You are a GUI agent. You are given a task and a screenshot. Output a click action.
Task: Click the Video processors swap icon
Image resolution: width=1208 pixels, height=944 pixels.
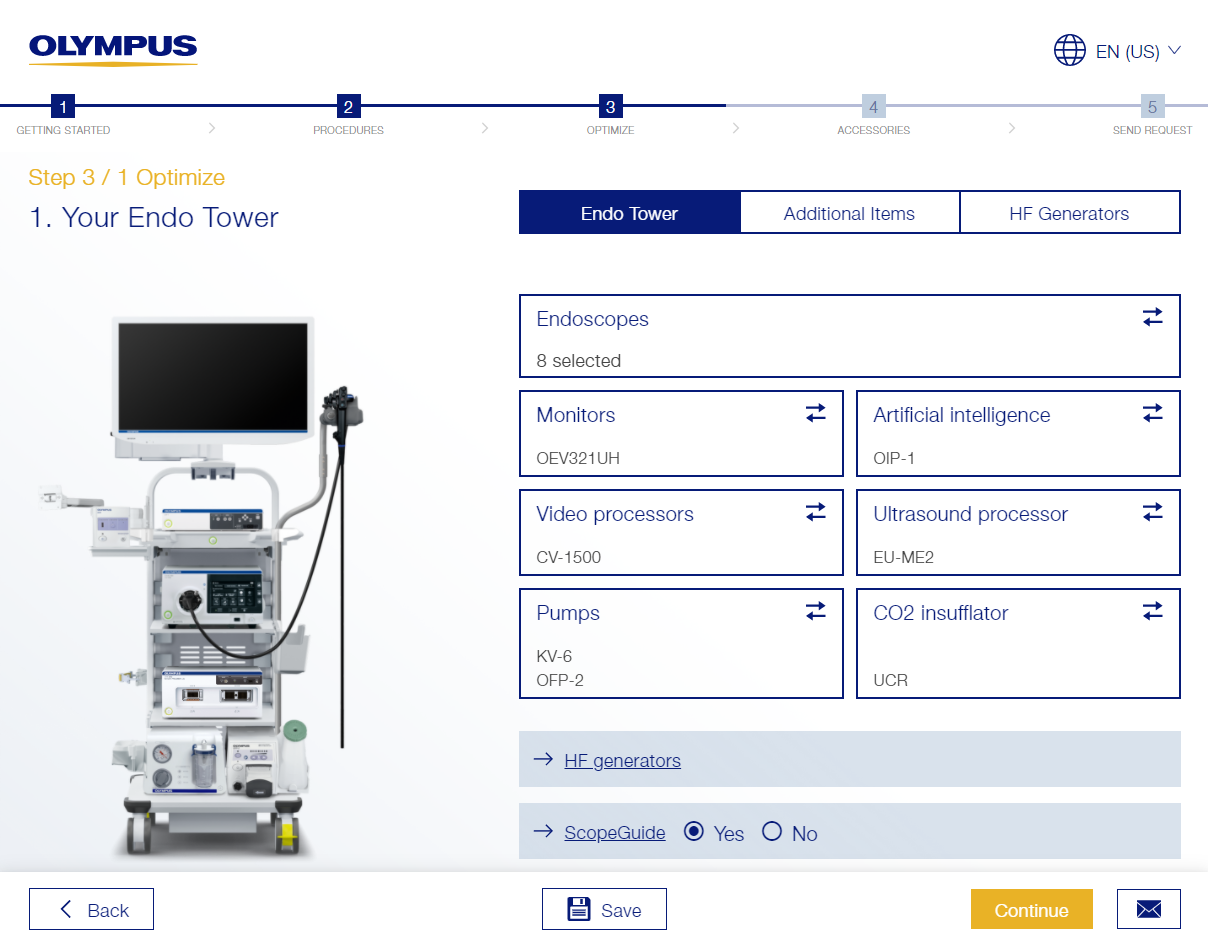(x=815, y=511)
